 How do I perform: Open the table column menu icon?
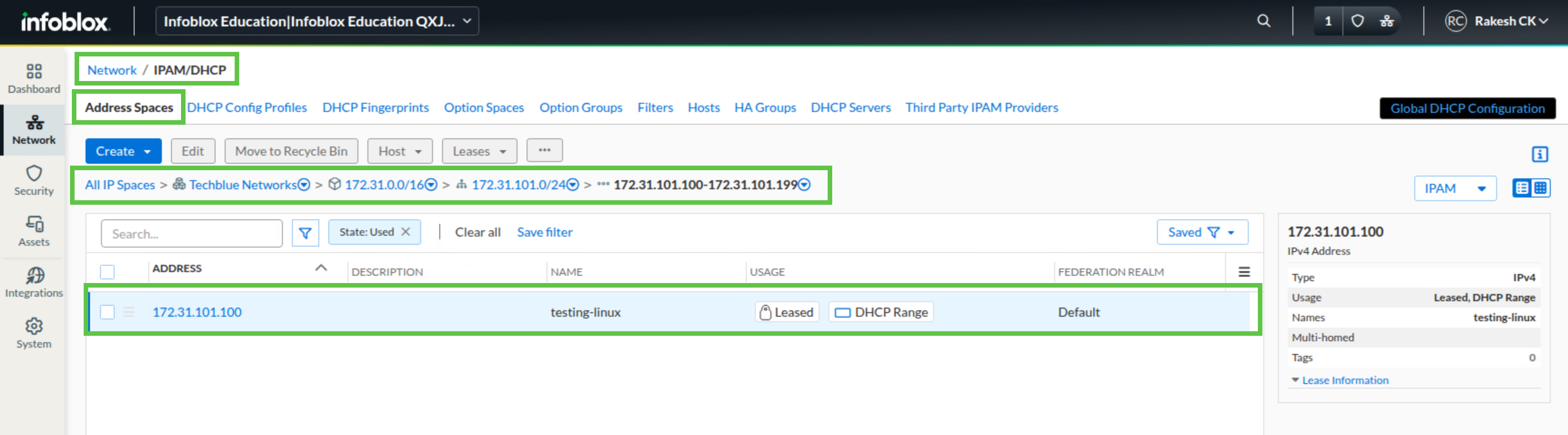1244,272
